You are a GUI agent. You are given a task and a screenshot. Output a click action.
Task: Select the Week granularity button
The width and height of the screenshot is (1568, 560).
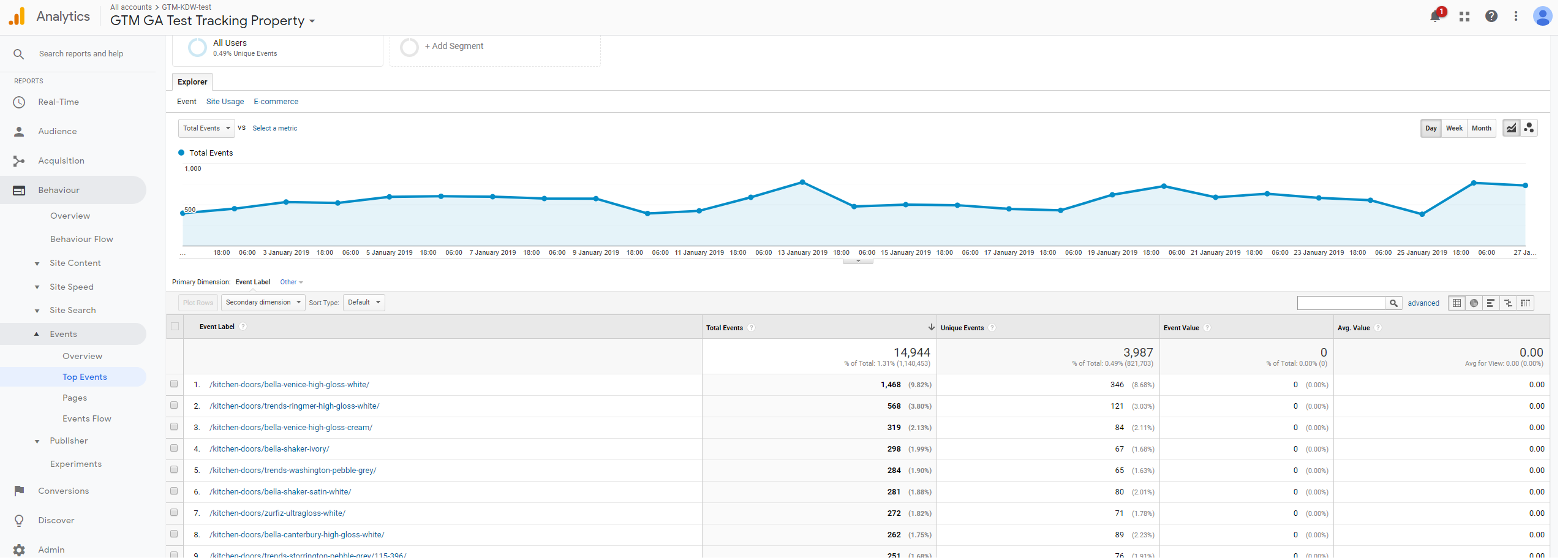[x=1454, y=128]
